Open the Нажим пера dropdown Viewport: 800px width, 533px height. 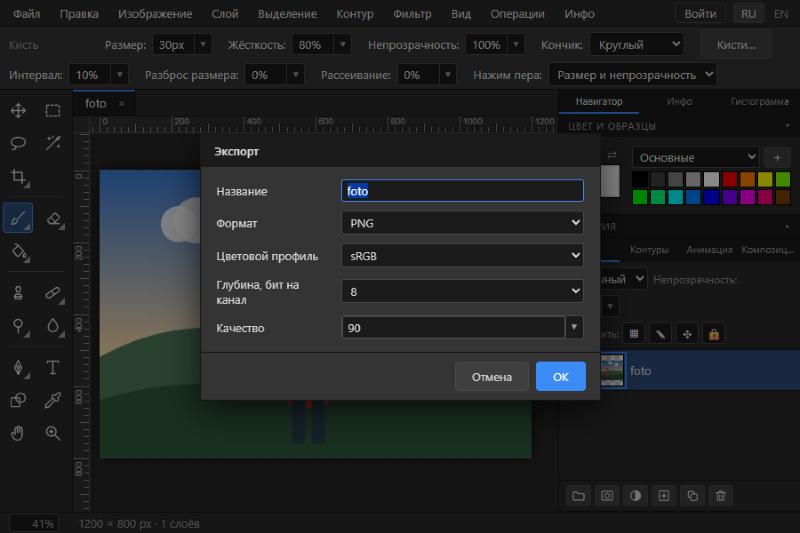point(632,74)
